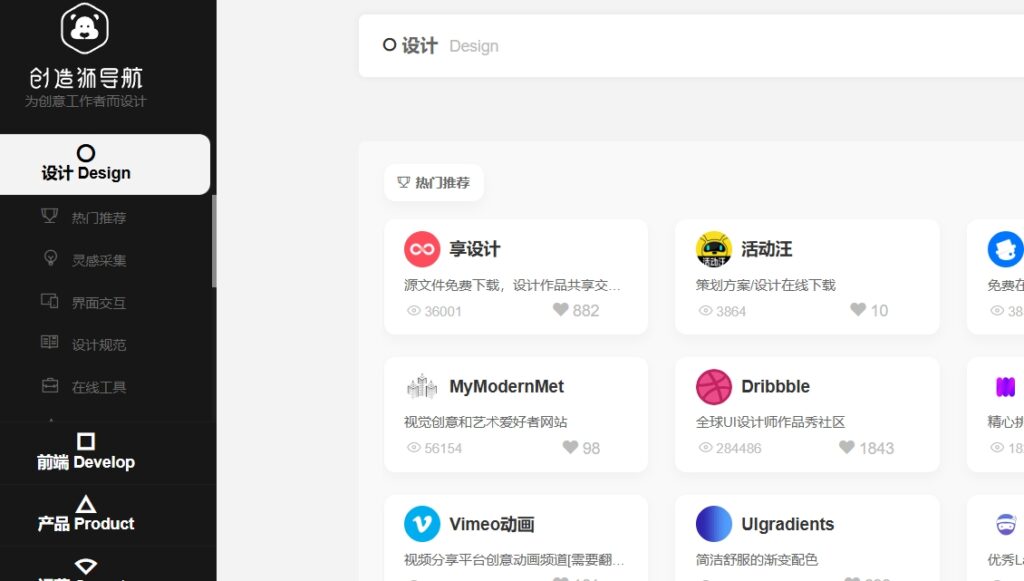Image resolution: width=1024 pixels, height=581 pixels.
Task: Click the Vimeo blue V logo
Action: click(422, 524)
